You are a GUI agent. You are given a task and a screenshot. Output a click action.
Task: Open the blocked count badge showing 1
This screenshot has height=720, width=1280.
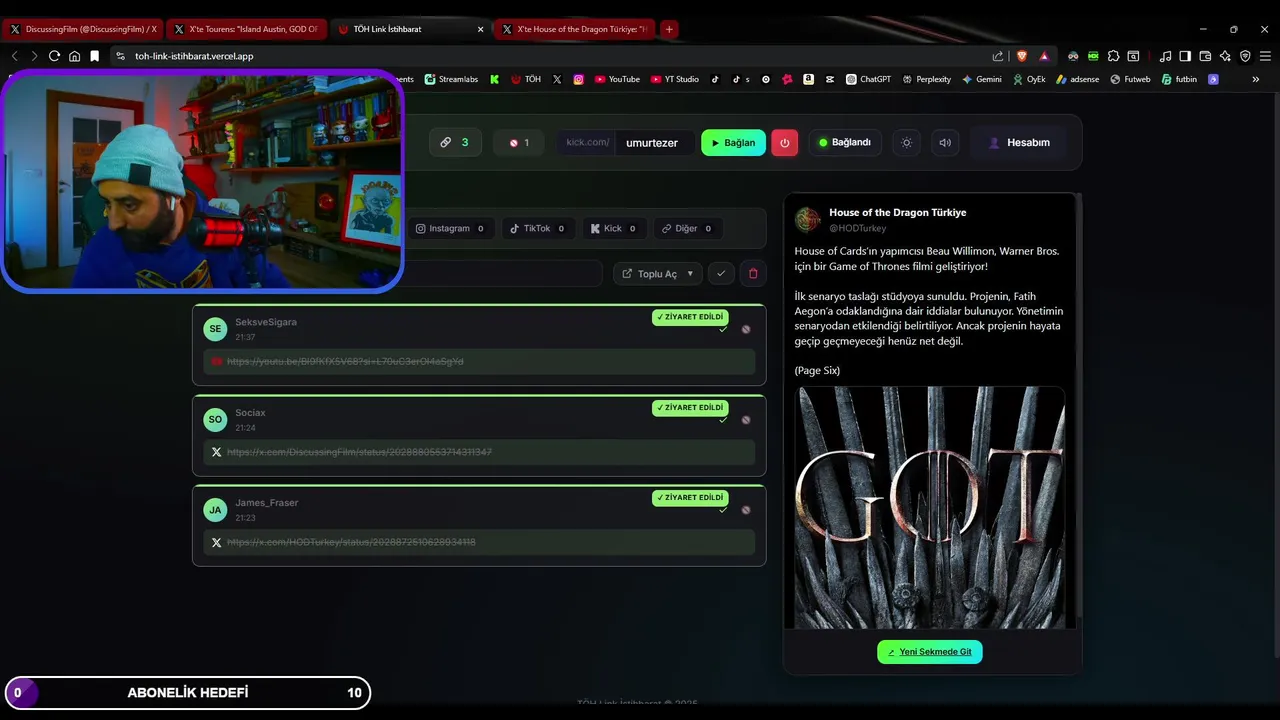pyautogui.click(x=518, y=142)
